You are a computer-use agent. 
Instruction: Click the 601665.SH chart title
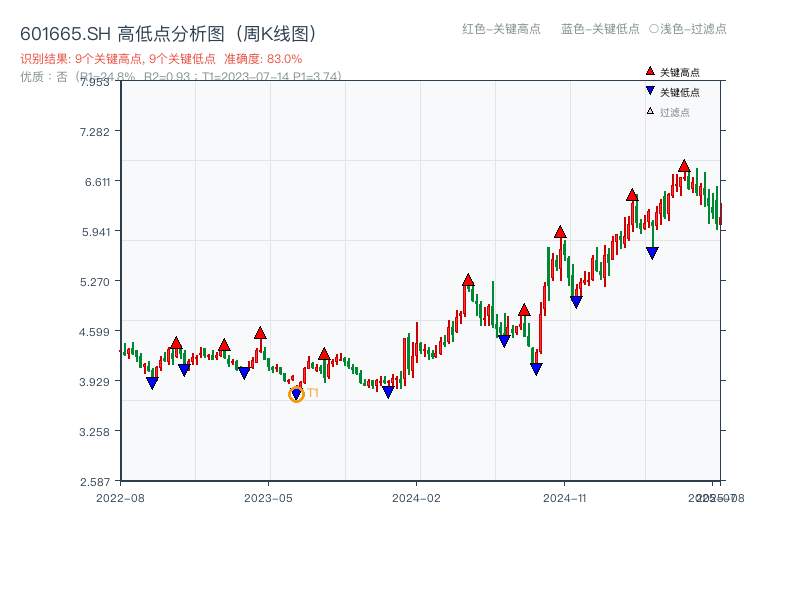(x=168, y=34)
